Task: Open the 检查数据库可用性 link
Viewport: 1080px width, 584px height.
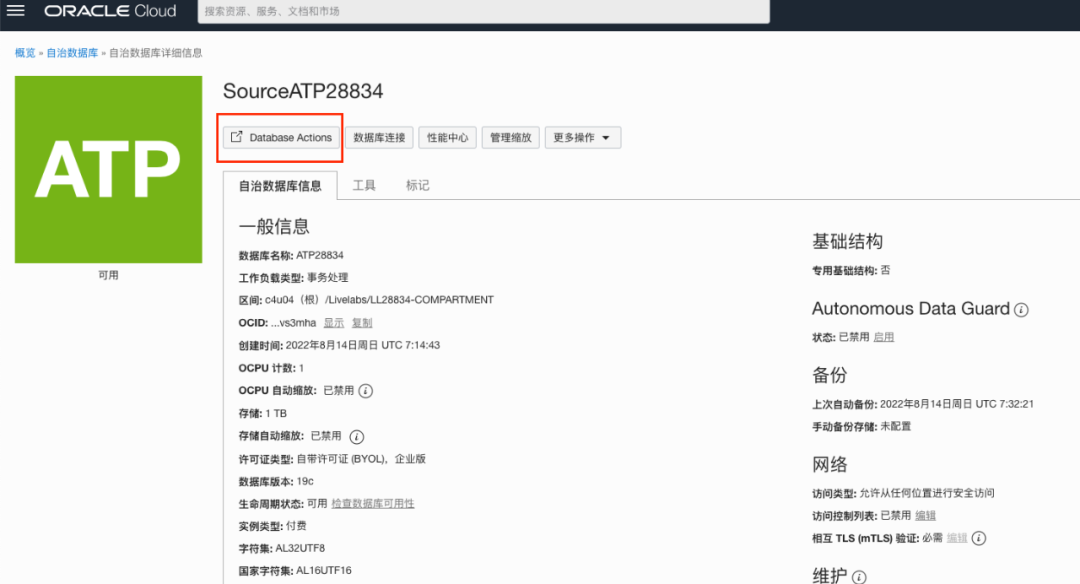Action: coord(373,503)
